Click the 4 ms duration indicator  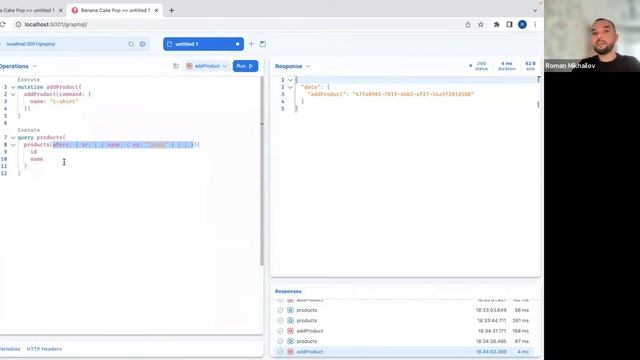pyautogui.click(x=507, y=66)
